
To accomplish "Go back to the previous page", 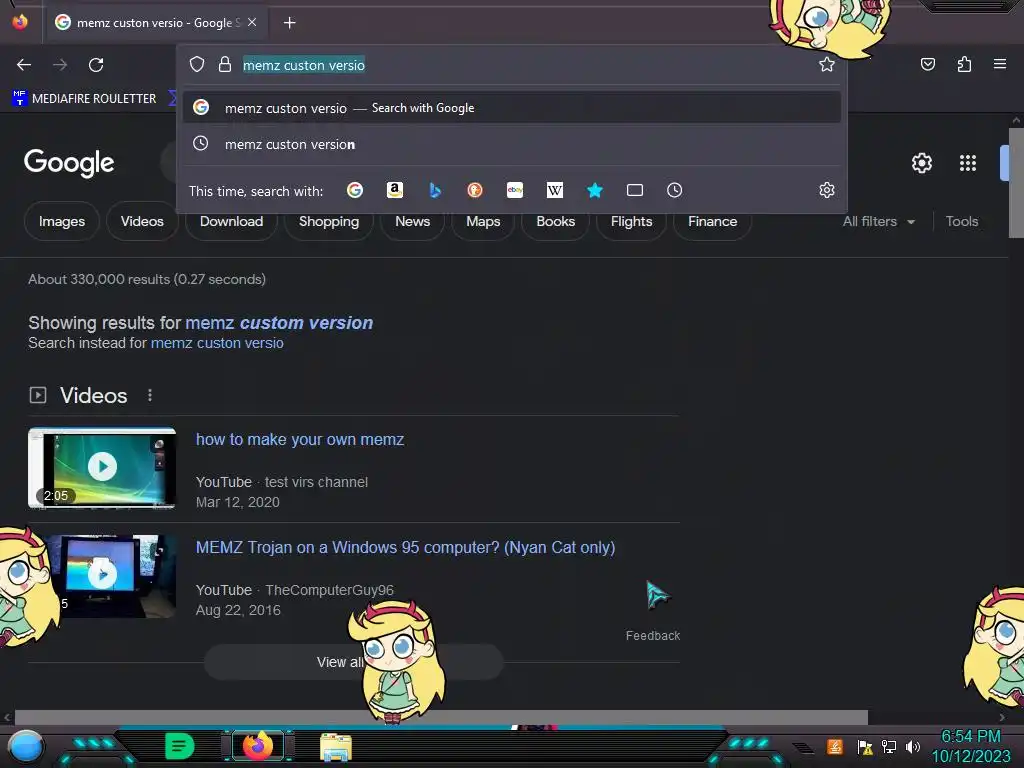I will (24, 65).
